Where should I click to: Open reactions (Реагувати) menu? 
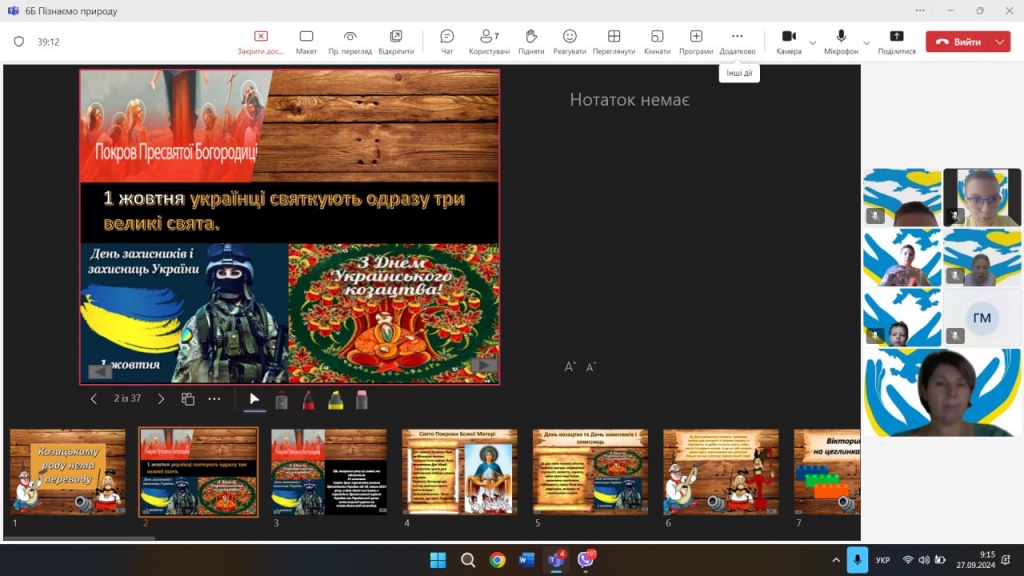(569, 41)
